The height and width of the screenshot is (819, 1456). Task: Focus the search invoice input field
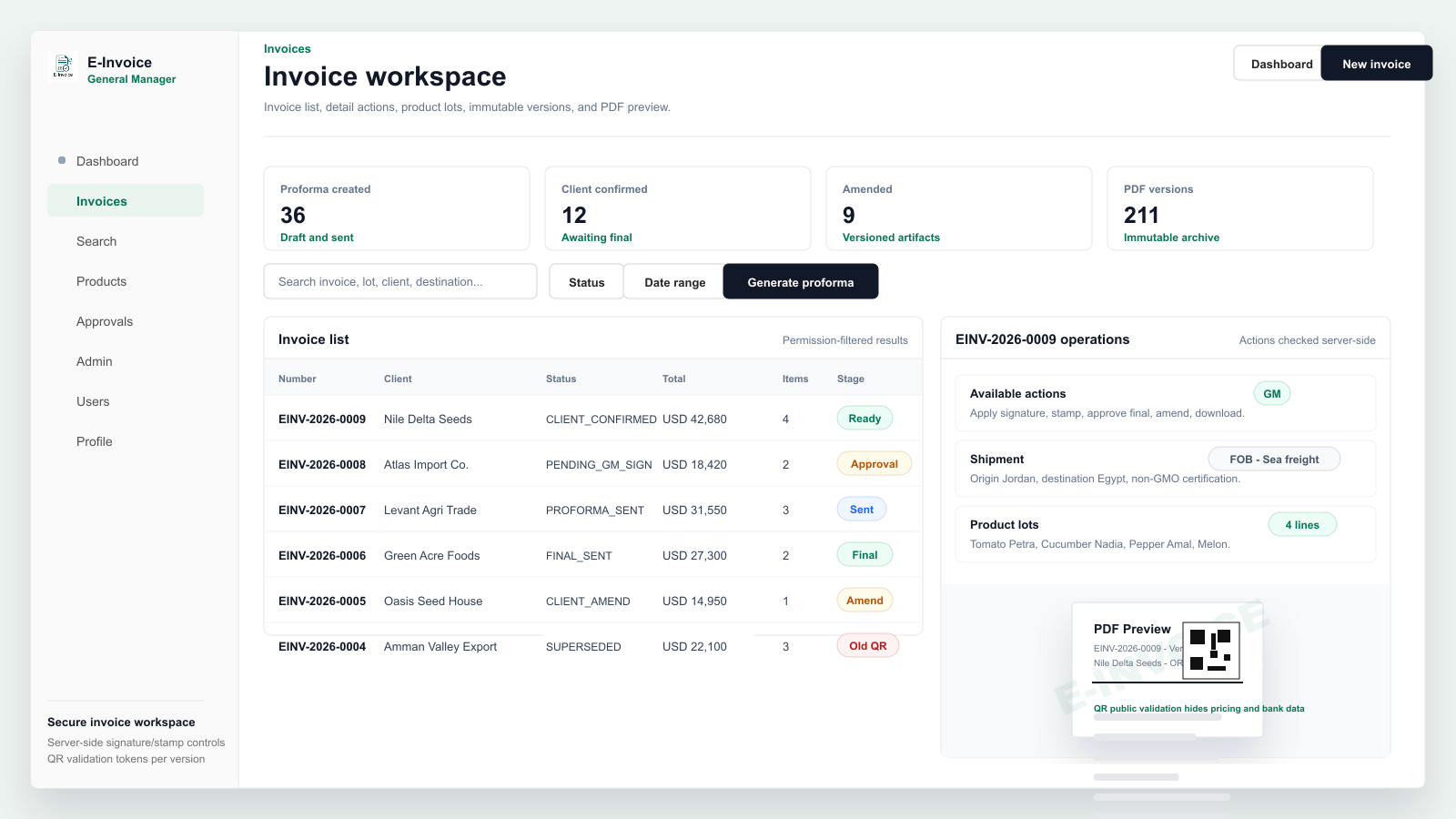400,281
